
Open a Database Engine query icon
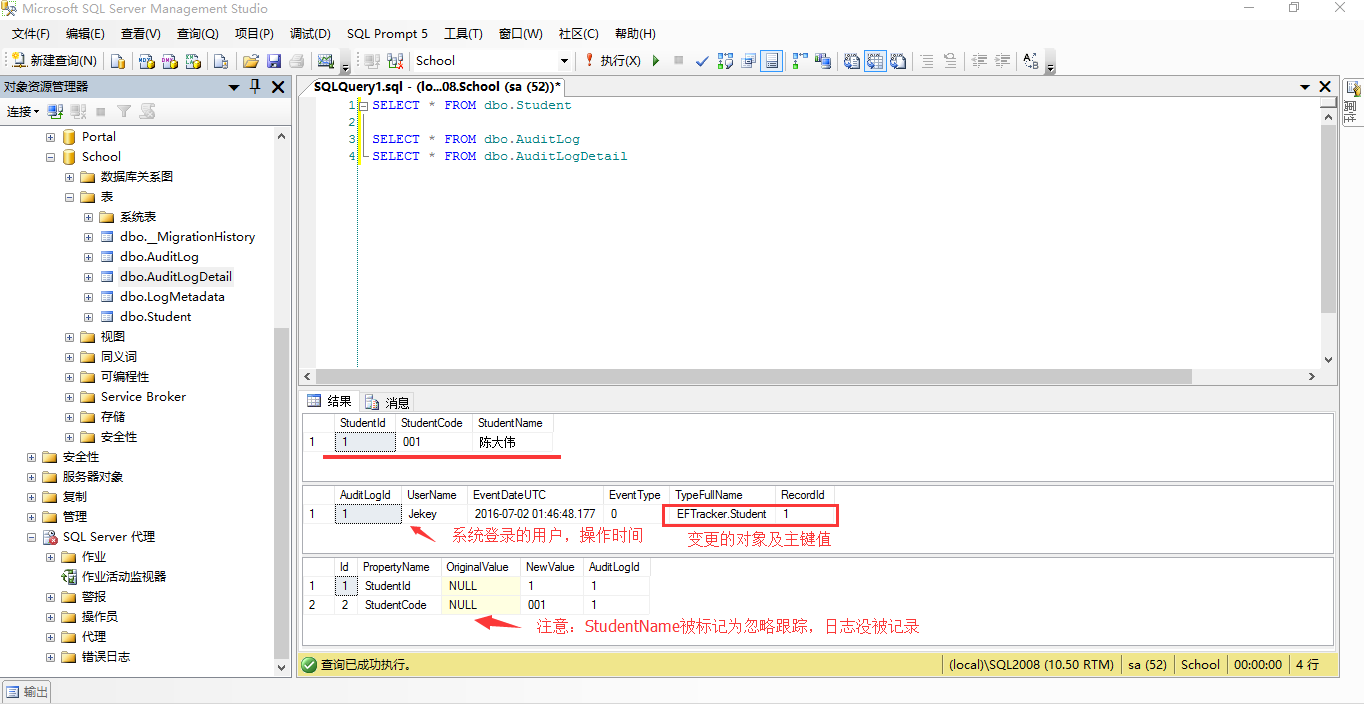click(x=118, y=61)
